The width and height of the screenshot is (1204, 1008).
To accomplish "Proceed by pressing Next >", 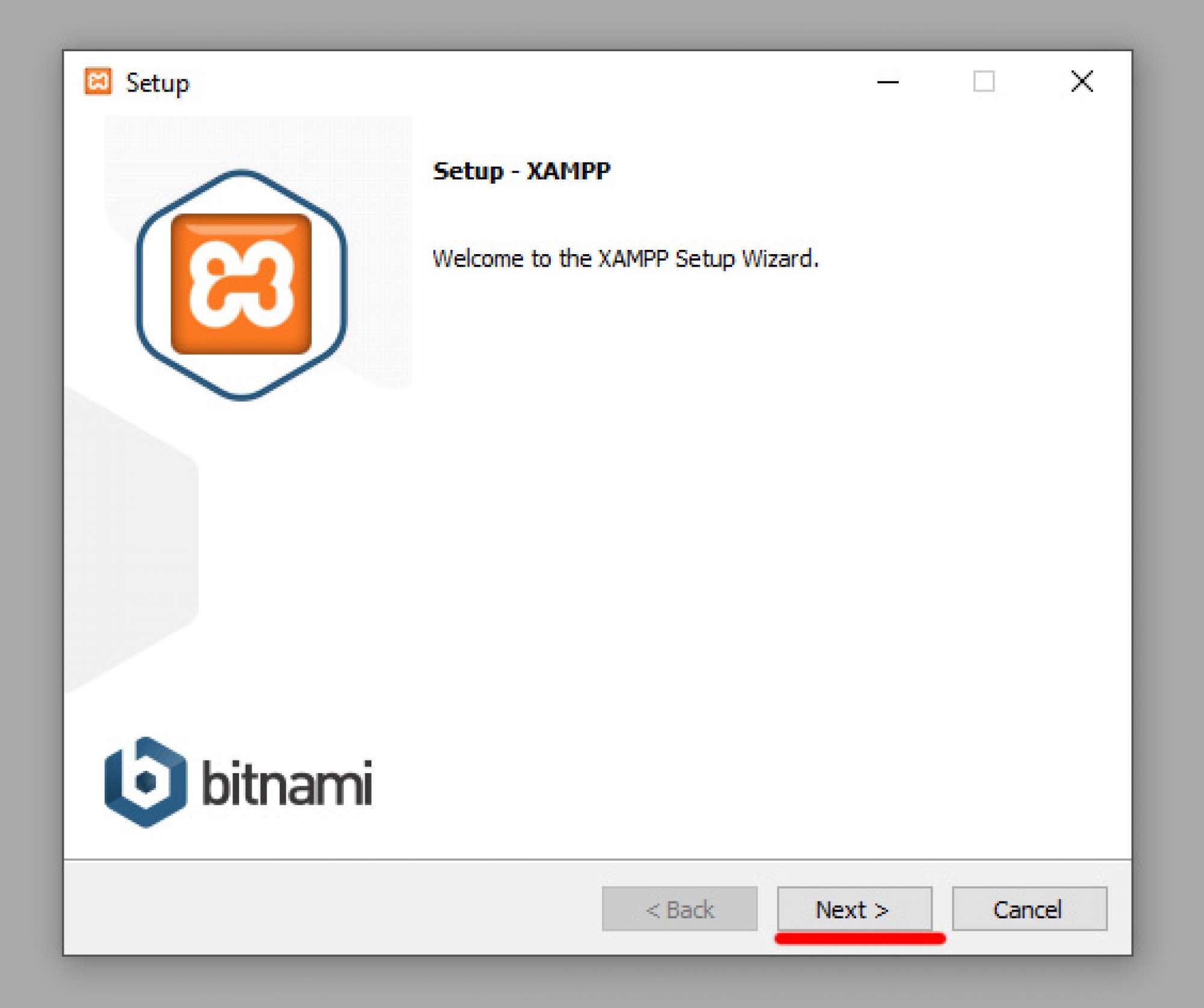I will pos(854,909).
